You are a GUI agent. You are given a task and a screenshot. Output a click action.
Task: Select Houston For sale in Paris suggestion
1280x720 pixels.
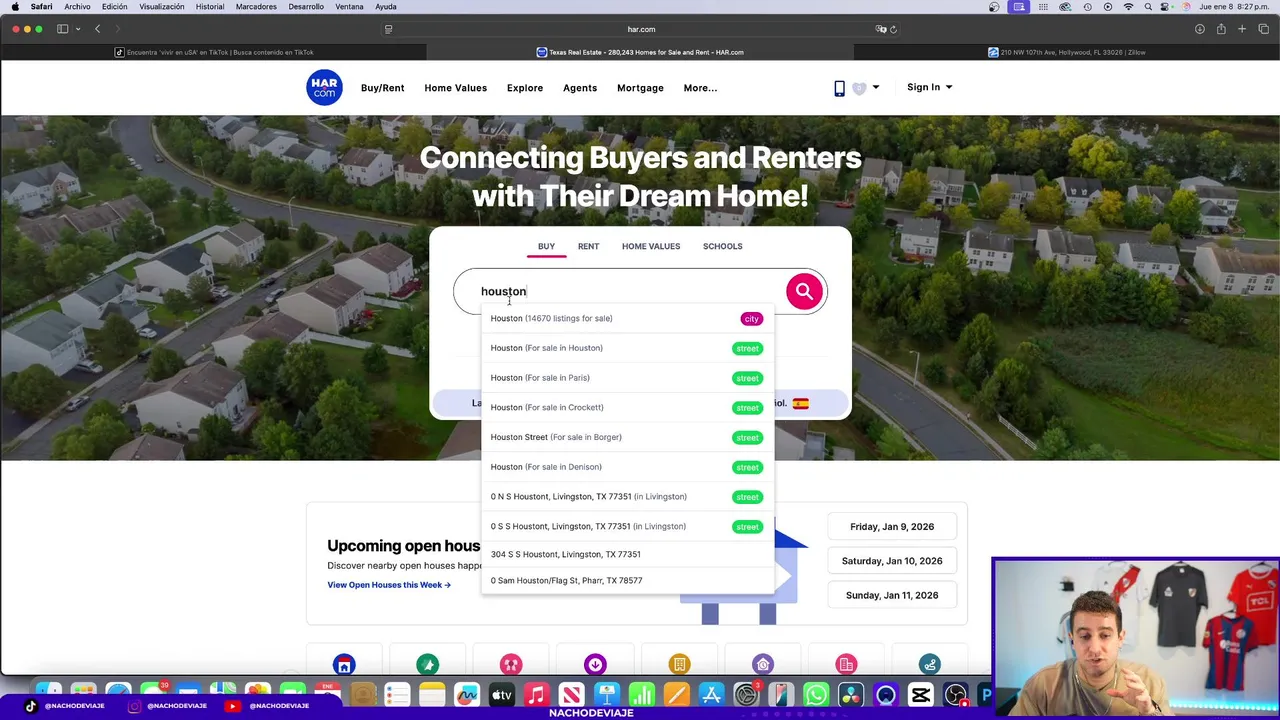(628, 378)
